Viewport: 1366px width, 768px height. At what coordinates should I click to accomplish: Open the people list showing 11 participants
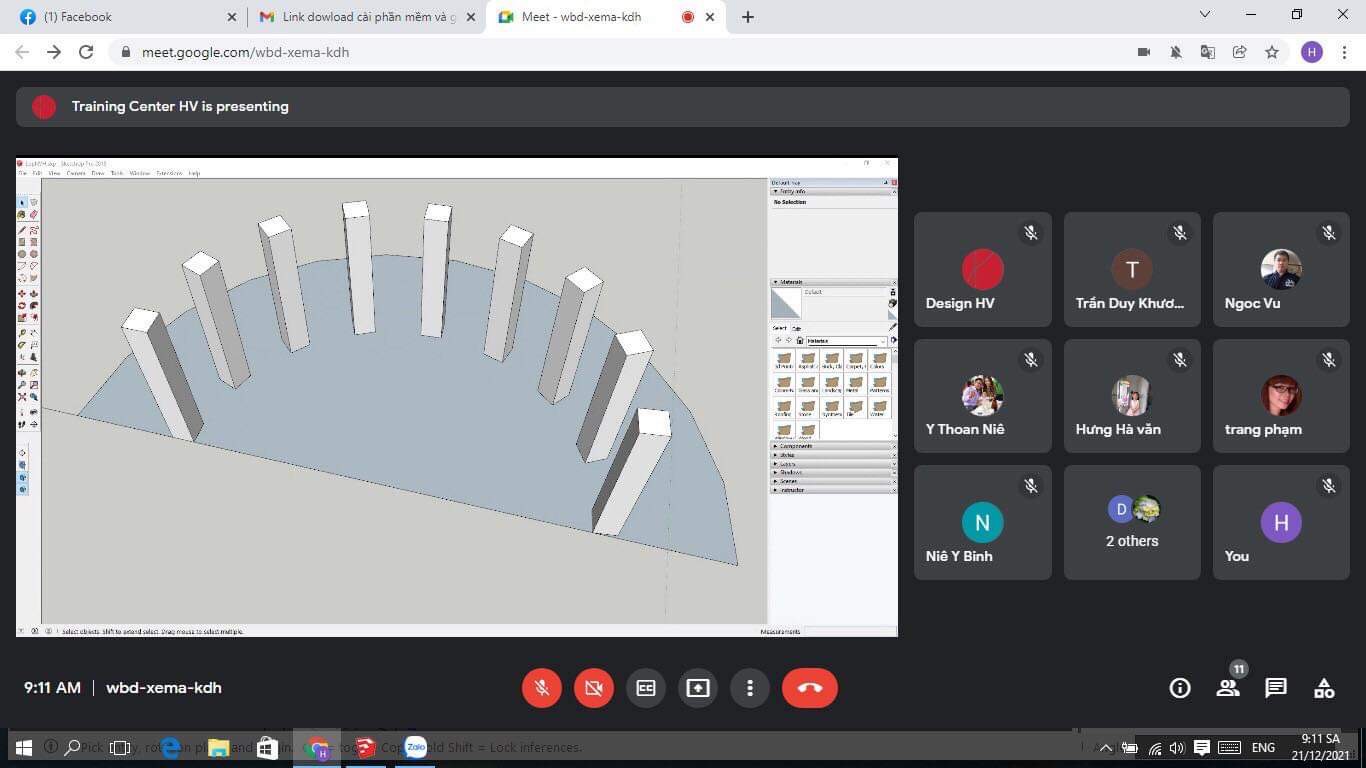coord(1228,688)
